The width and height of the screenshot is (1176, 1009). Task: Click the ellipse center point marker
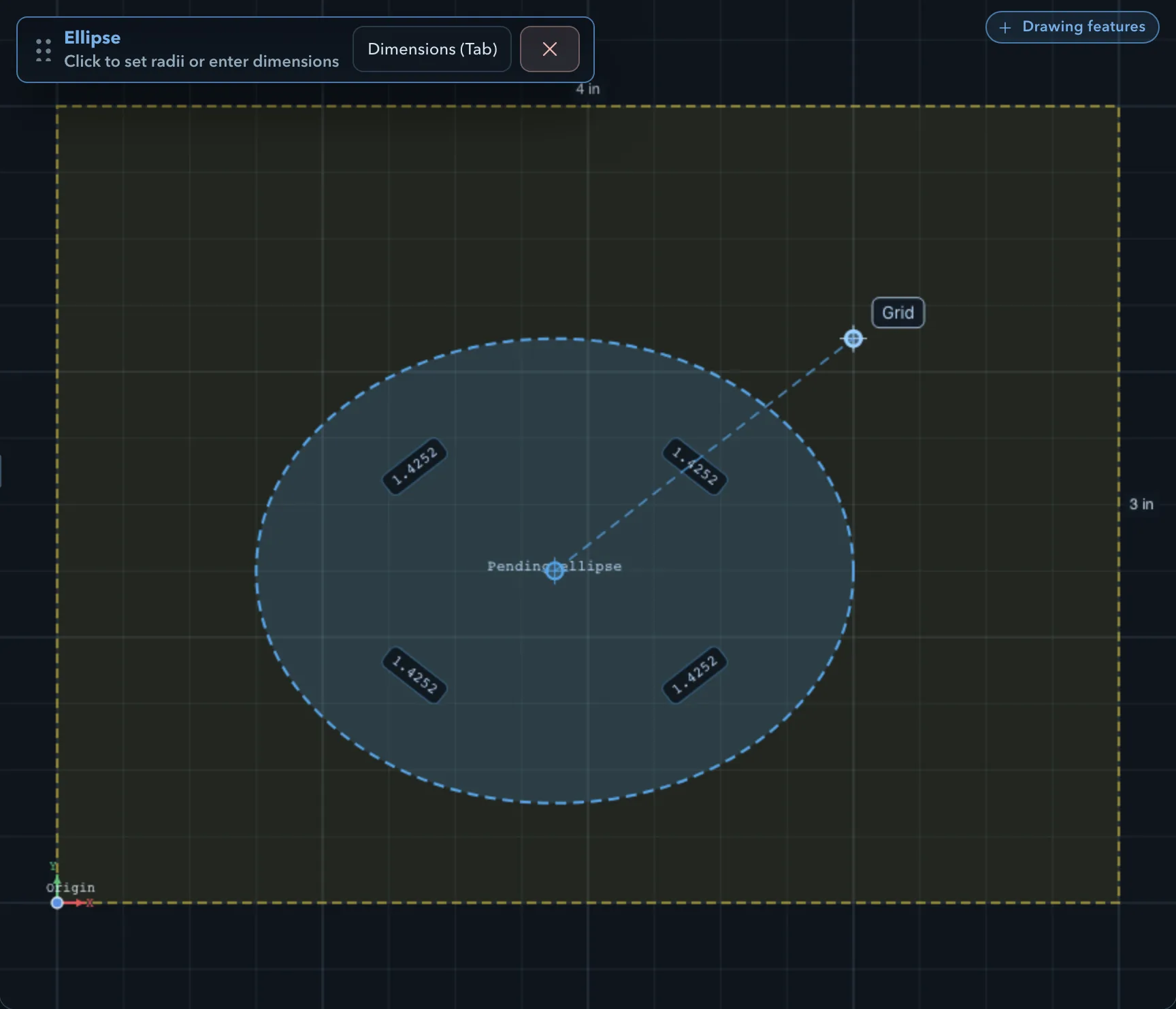555,571
